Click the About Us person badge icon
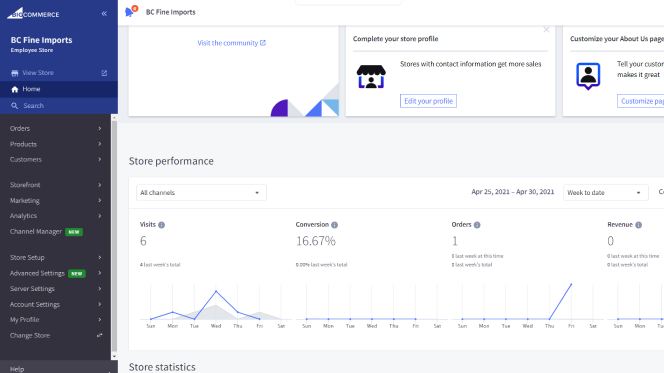 click(x=588, y=76)
